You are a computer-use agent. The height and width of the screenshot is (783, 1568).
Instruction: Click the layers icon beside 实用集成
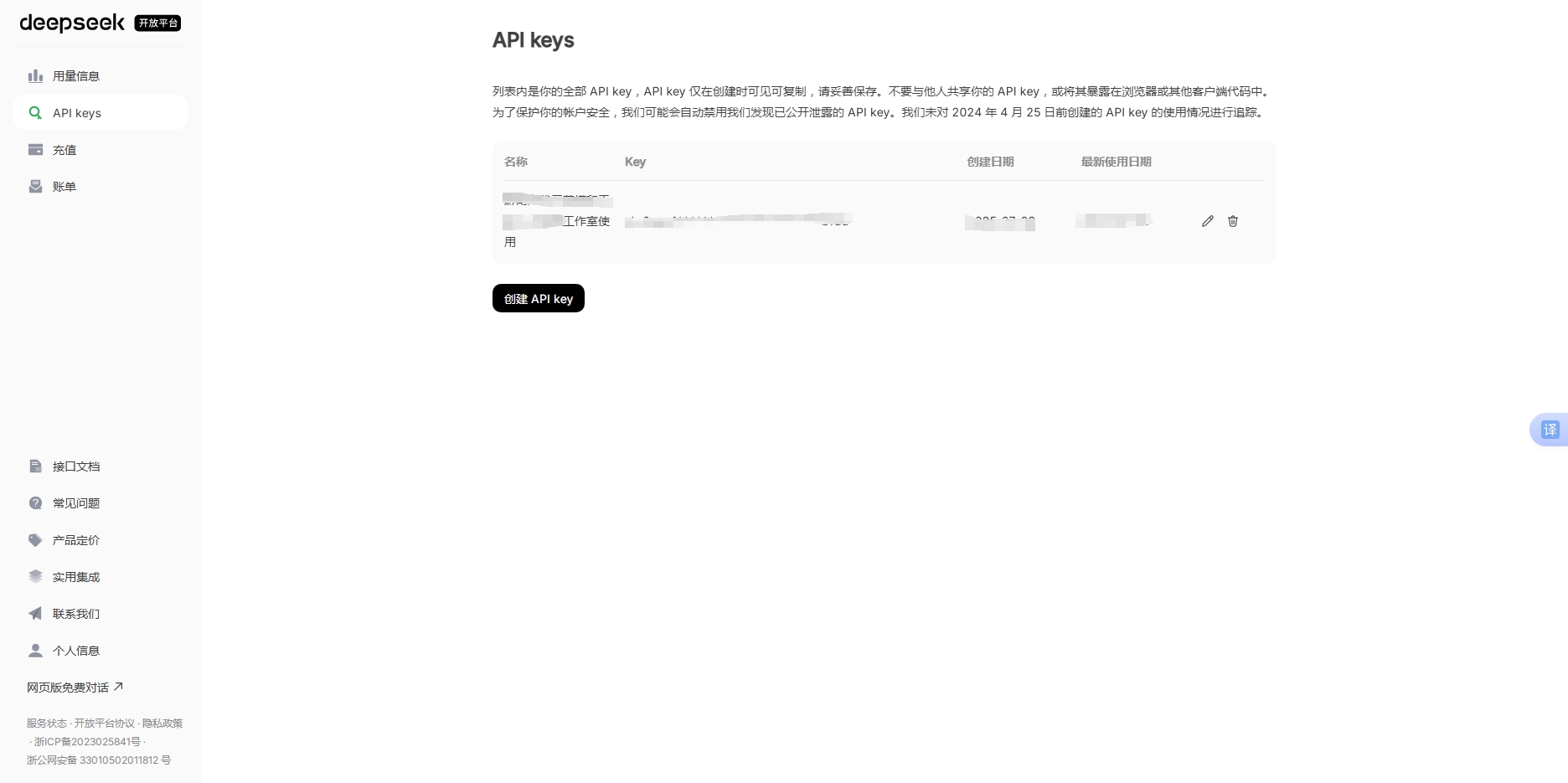point(35,577)
